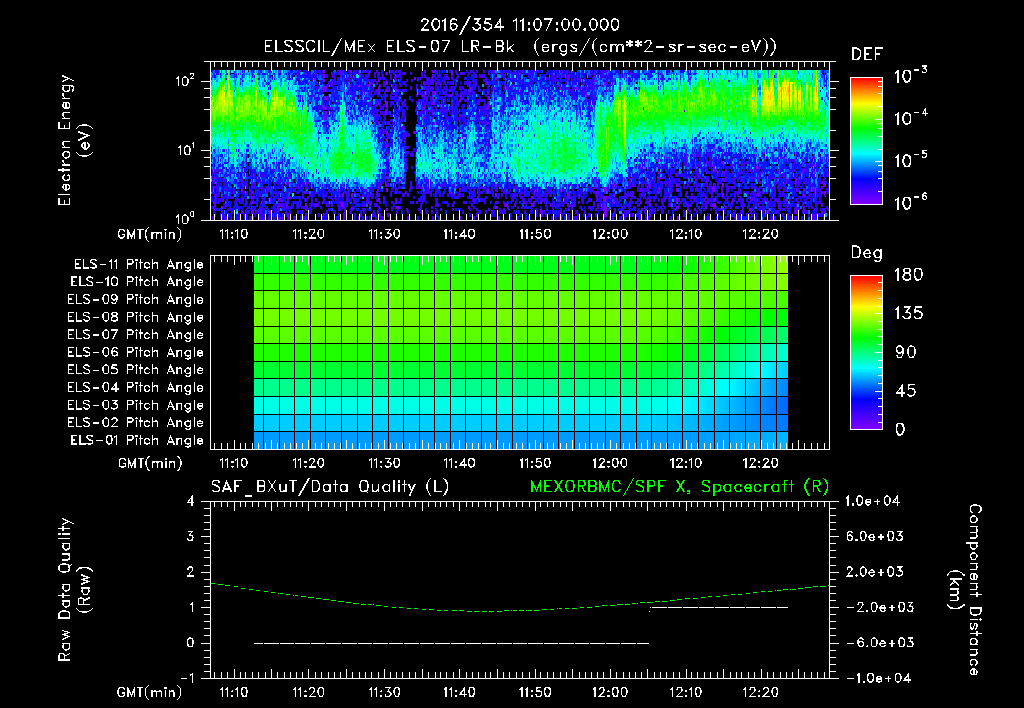Select the Component Distance (km) axis label
Screen dimensions: 1024x708
tap(965, 590)
